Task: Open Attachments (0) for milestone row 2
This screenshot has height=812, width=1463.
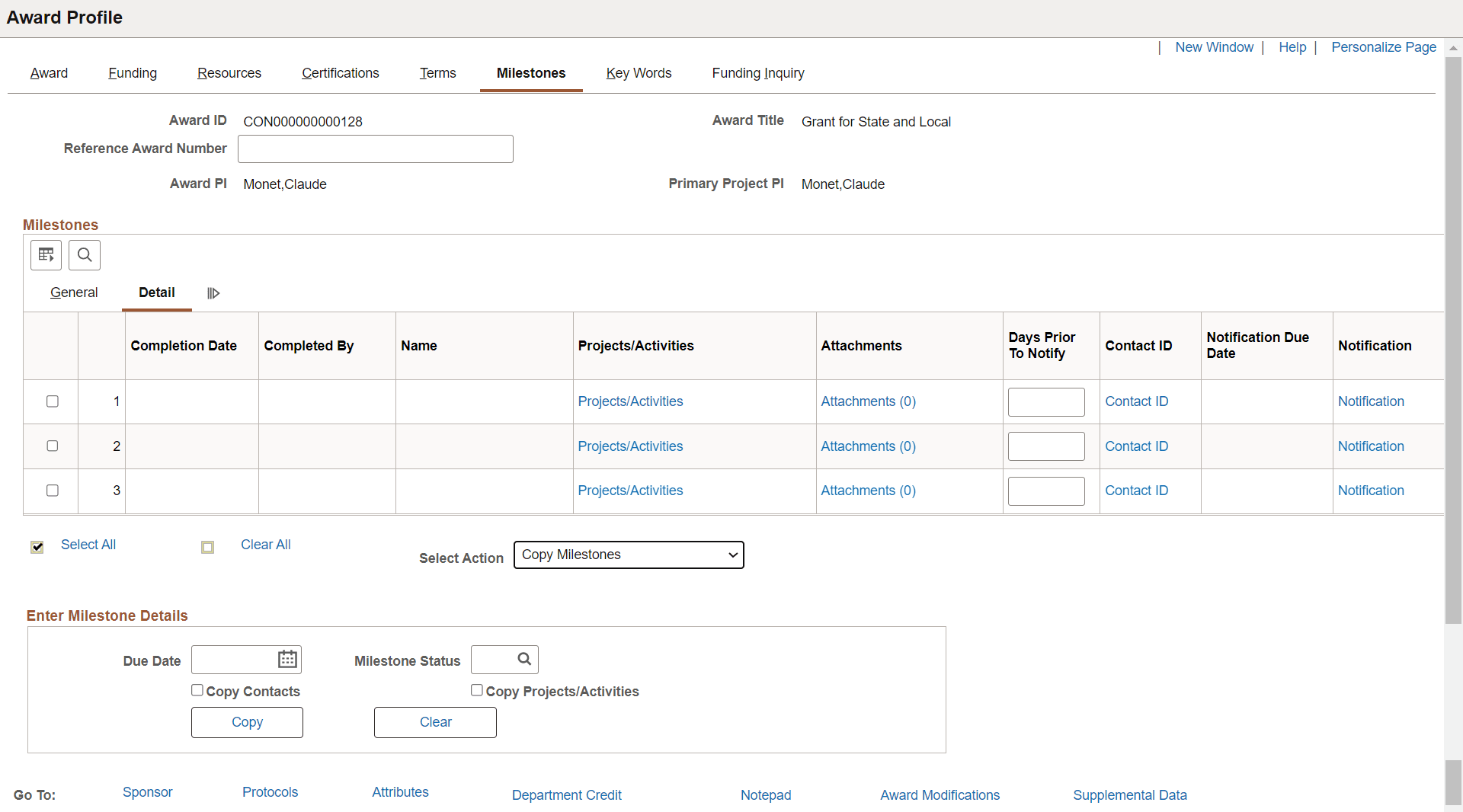Action: point(868,446)
